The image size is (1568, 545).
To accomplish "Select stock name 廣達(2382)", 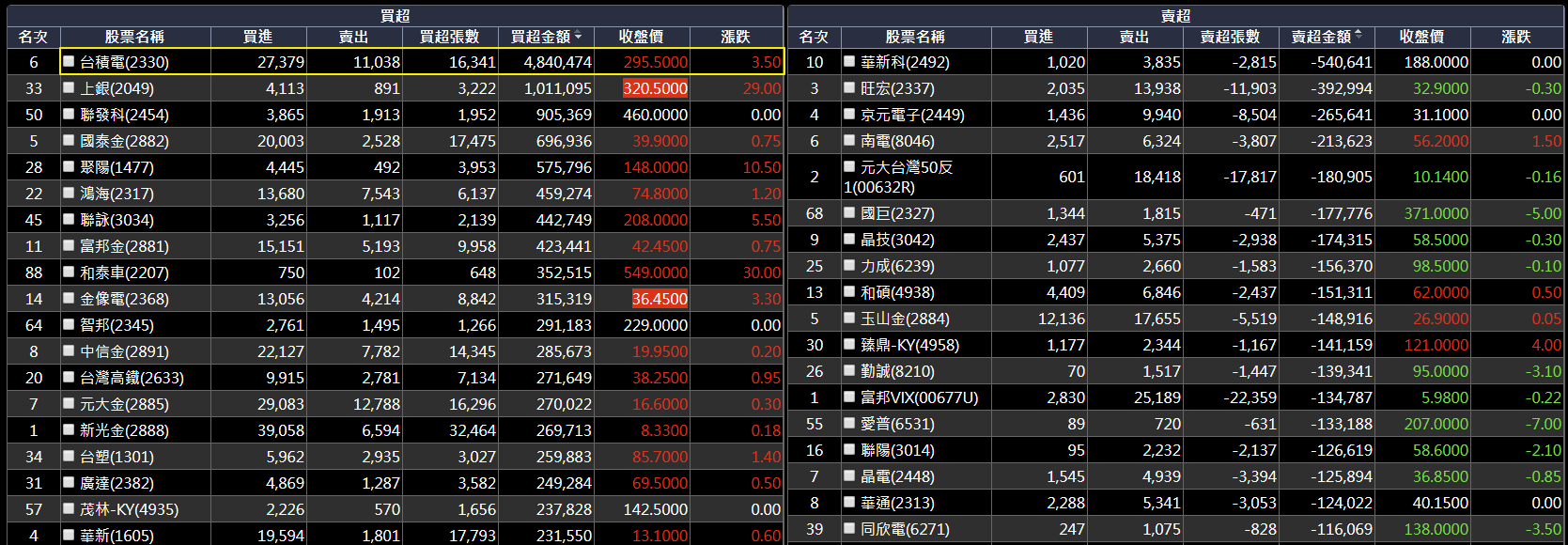I will [116, 483].
